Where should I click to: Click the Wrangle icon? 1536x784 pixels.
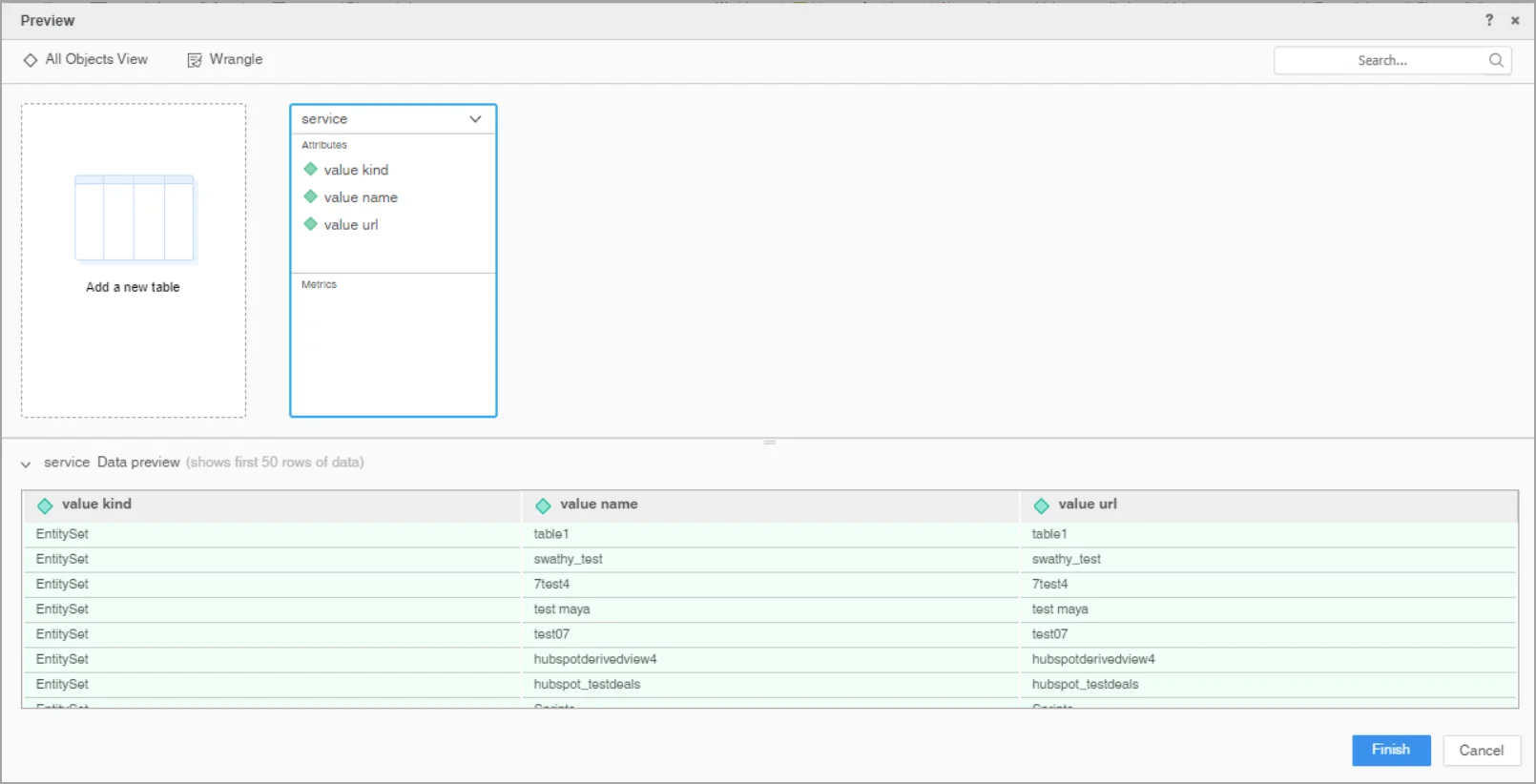[x=195, y=60]
